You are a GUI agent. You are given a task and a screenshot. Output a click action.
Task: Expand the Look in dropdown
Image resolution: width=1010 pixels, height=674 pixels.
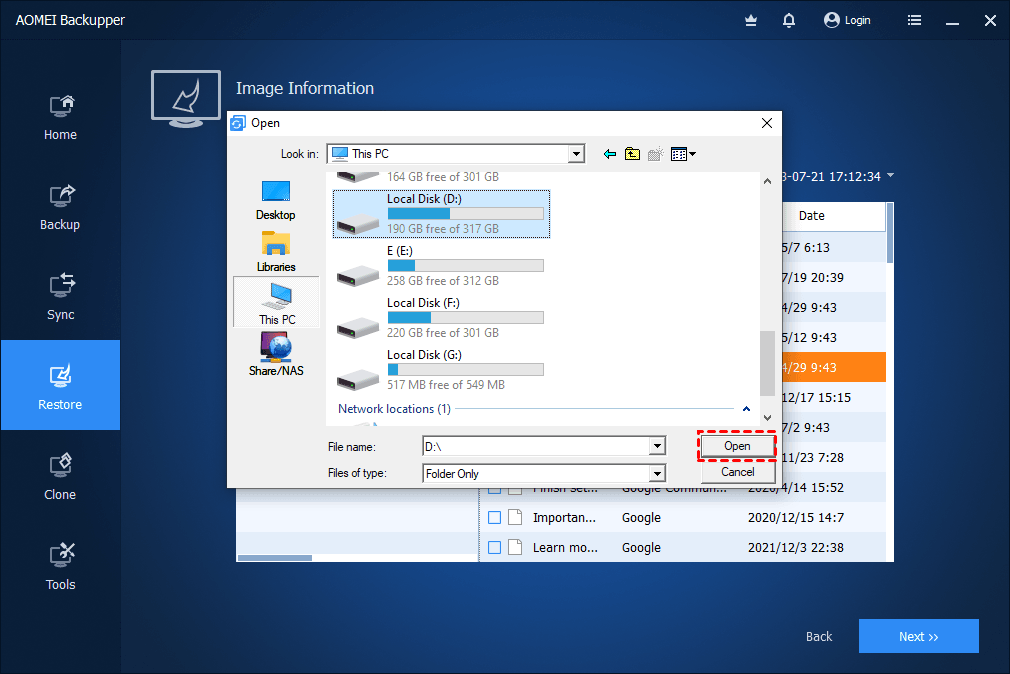pyautogui.click(x=576, y=154)
